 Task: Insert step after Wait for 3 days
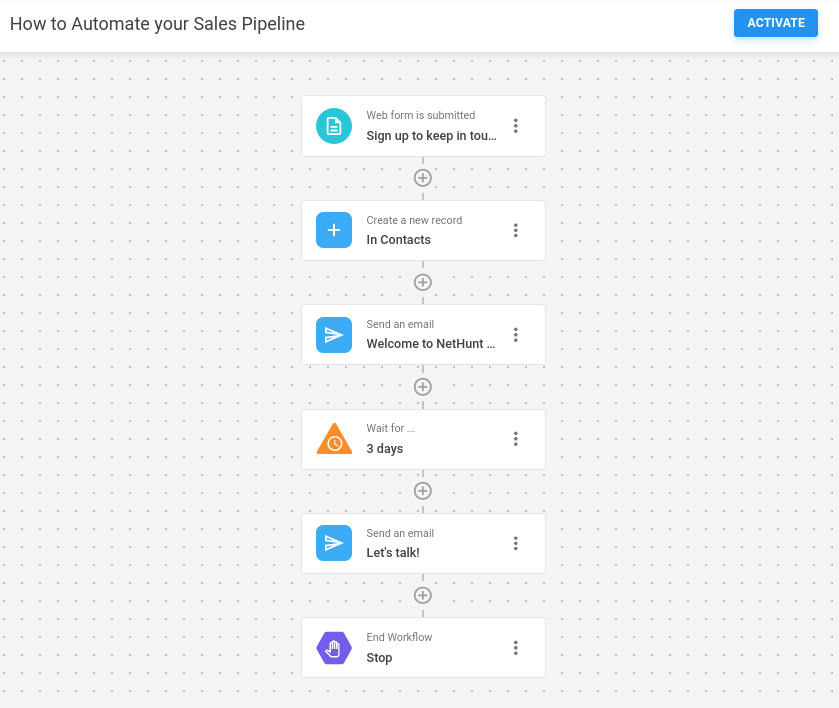[423, 491]
